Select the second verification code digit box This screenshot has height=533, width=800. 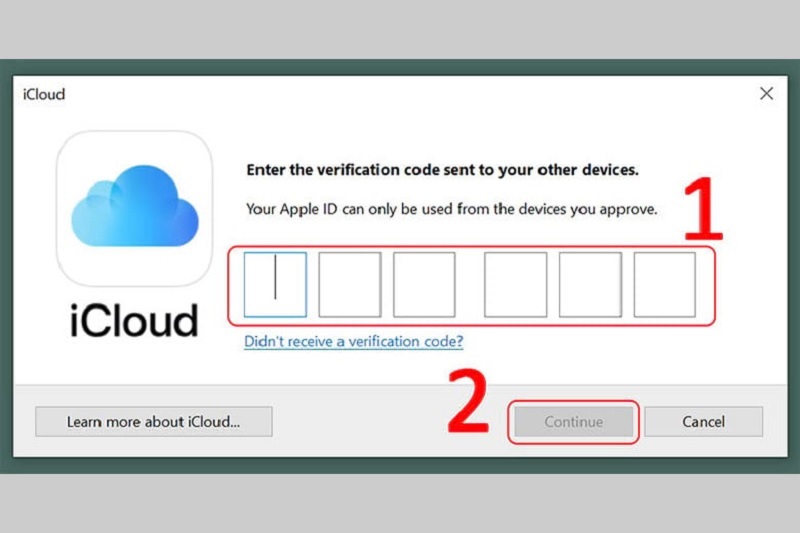[349, 285]
